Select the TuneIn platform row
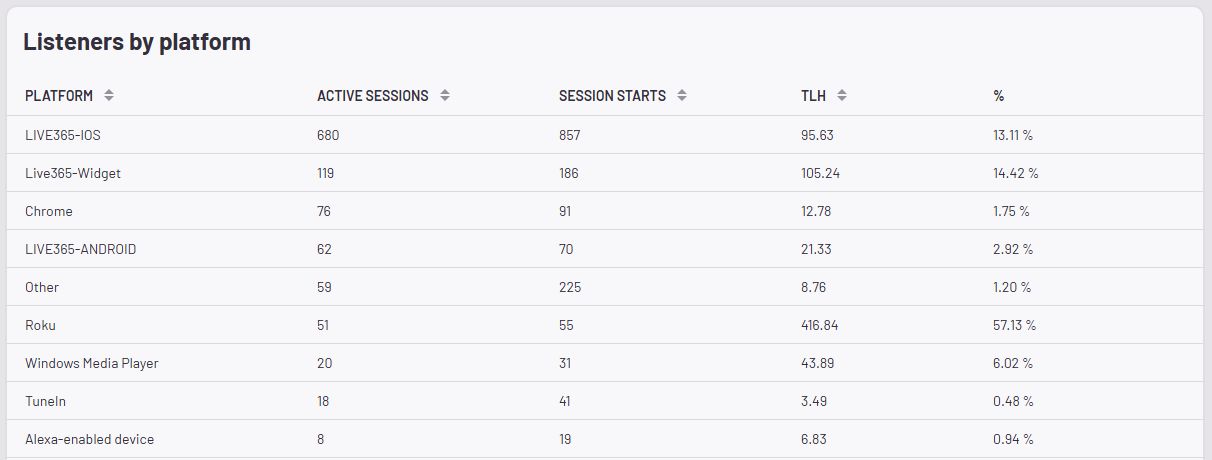Image resolution: width=1212 pixels, height=460 pixels. 46,401
